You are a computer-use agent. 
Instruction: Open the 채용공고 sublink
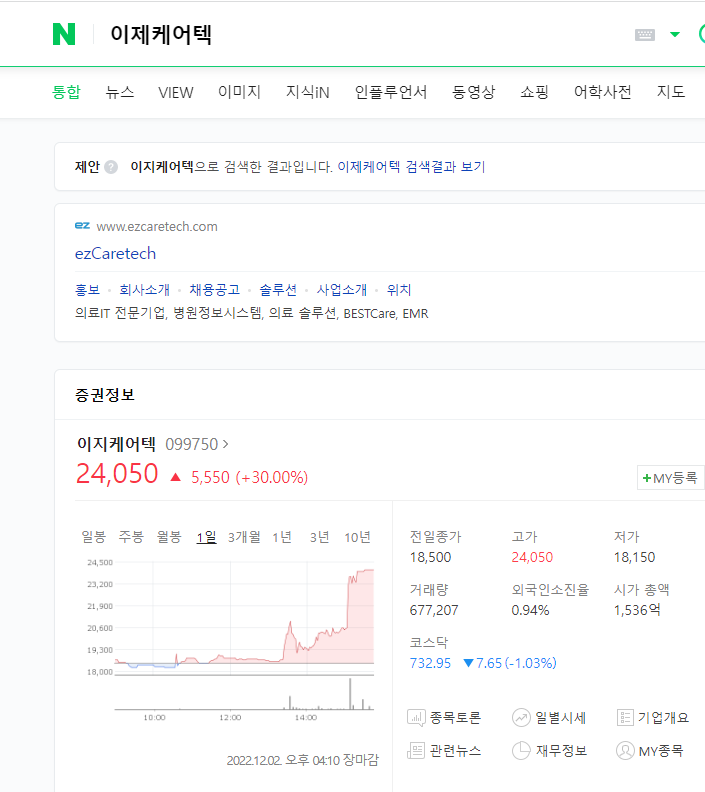(x=215, y=290)
